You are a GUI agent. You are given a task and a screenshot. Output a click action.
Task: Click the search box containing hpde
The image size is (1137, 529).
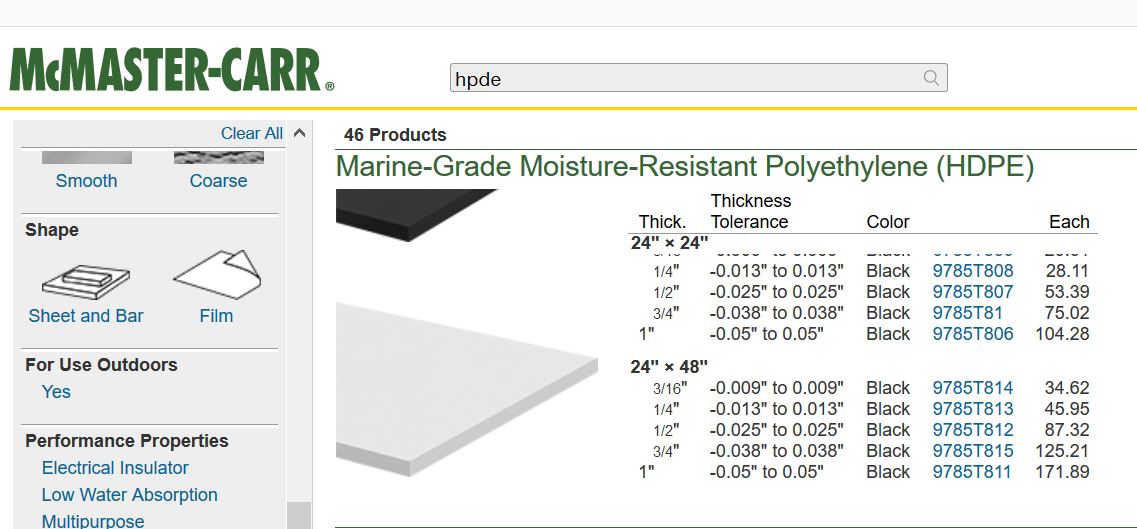[698, 78]
